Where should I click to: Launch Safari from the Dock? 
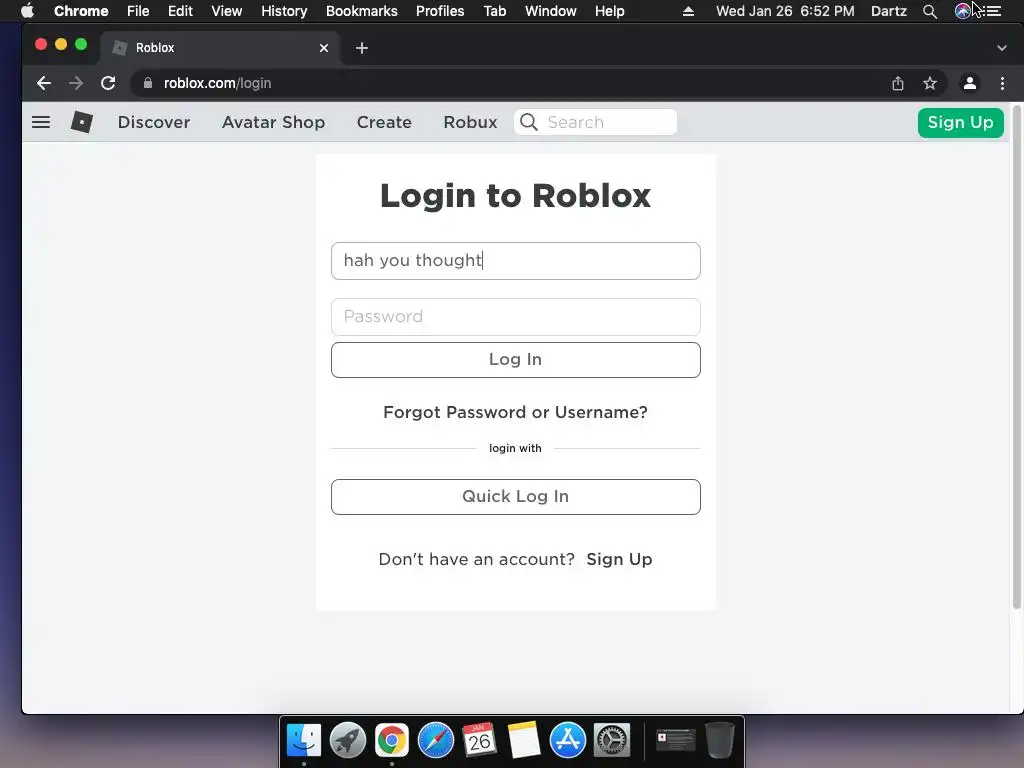[436, 740]
